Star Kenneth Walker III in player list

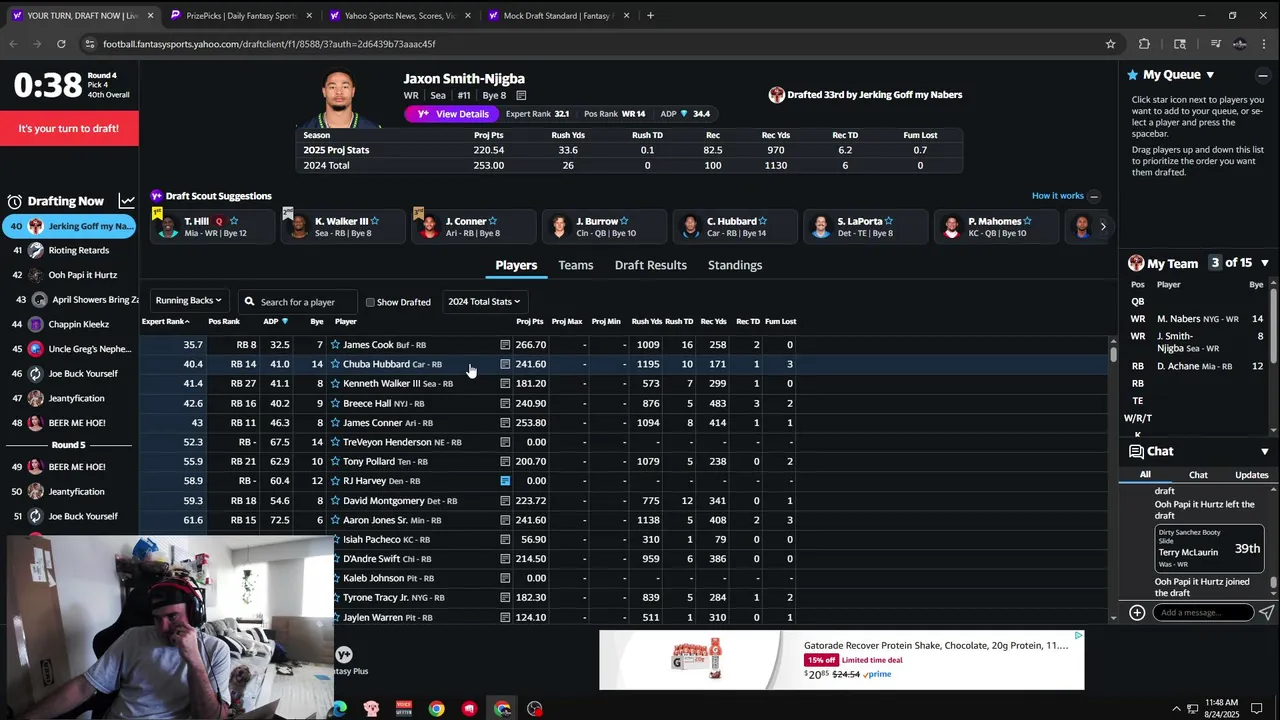pos(335,384)
